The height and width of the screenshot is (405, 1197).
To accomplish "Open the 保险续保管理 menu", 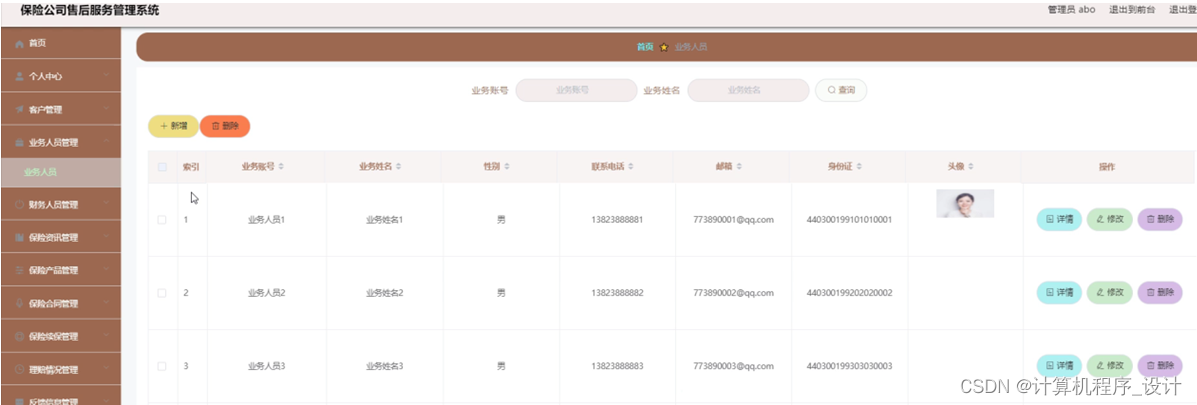I will click(x=60, y=336).
